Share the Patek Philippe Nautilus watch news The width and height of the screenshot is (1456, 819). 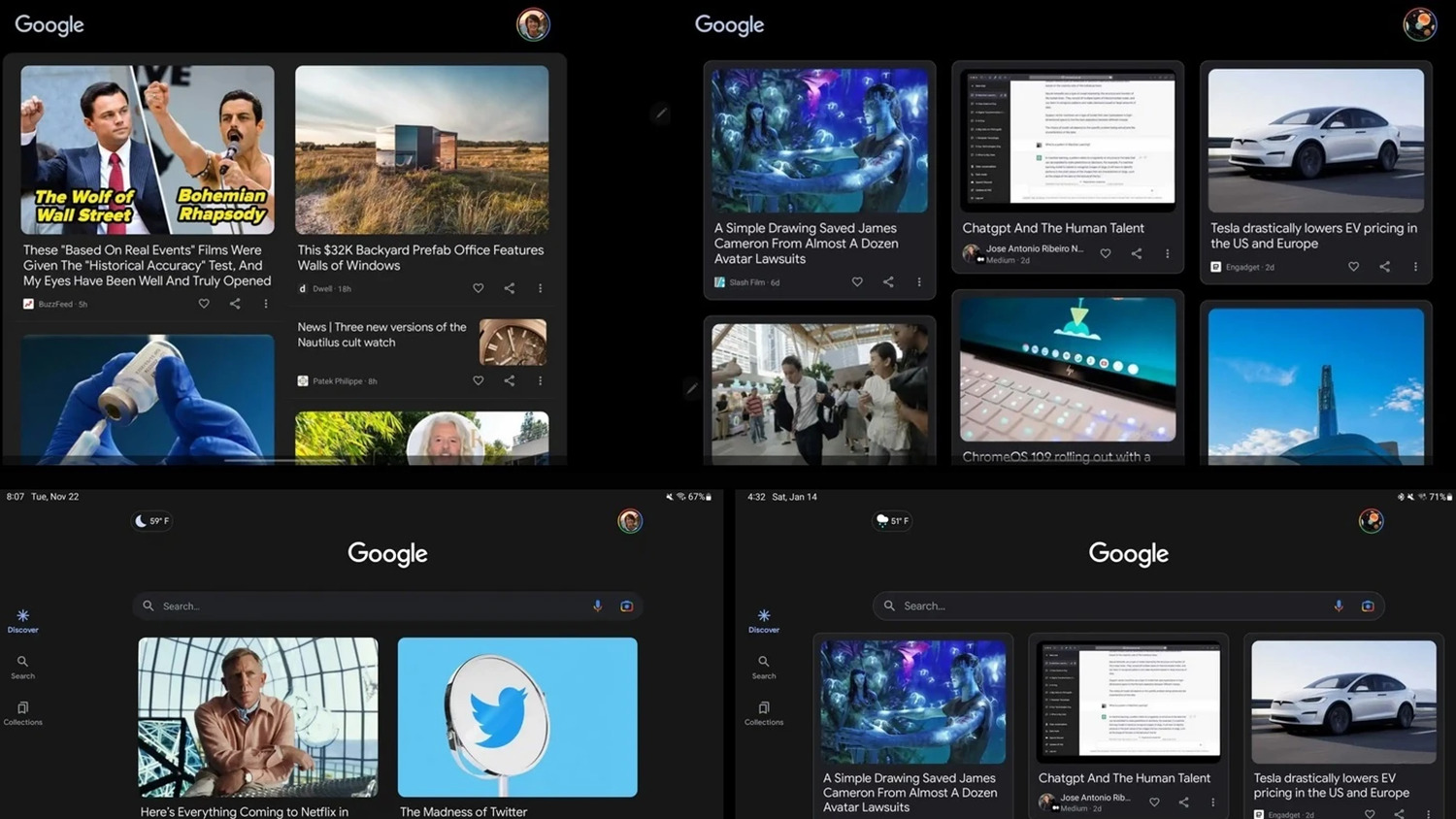tap(510, 381)
